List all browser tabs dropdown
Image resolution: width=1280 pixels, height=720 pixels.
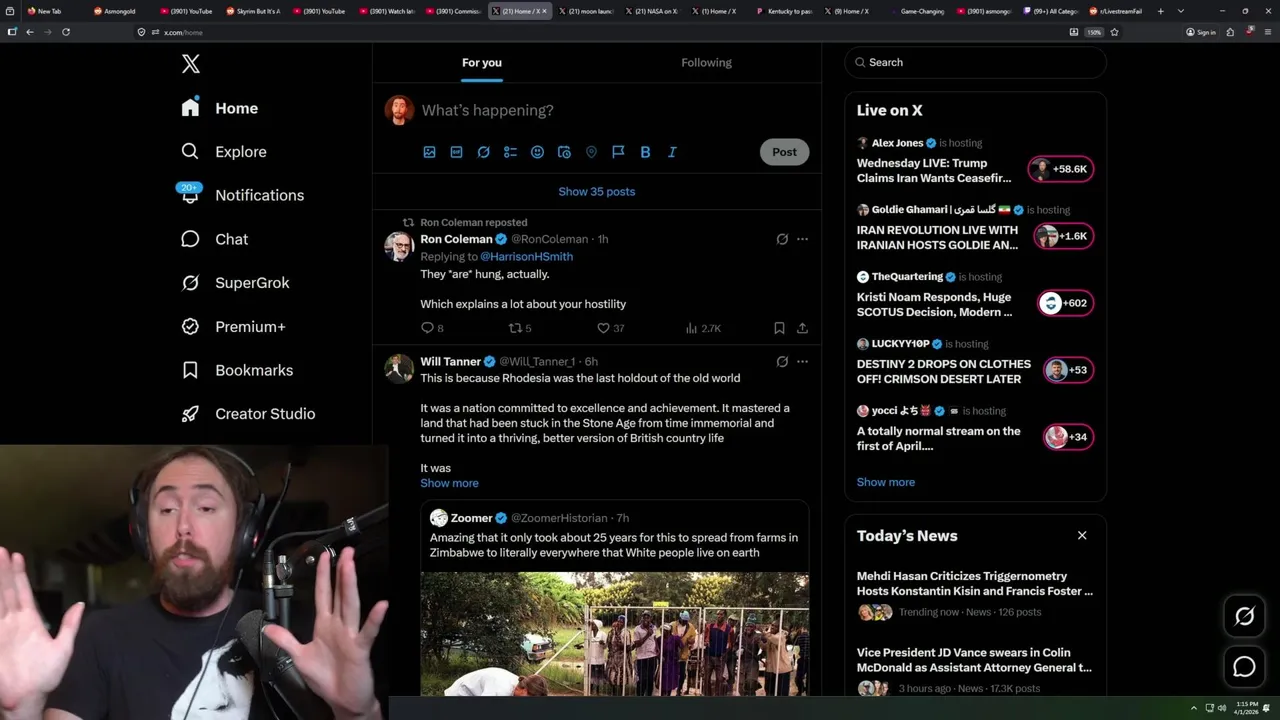1181,11
